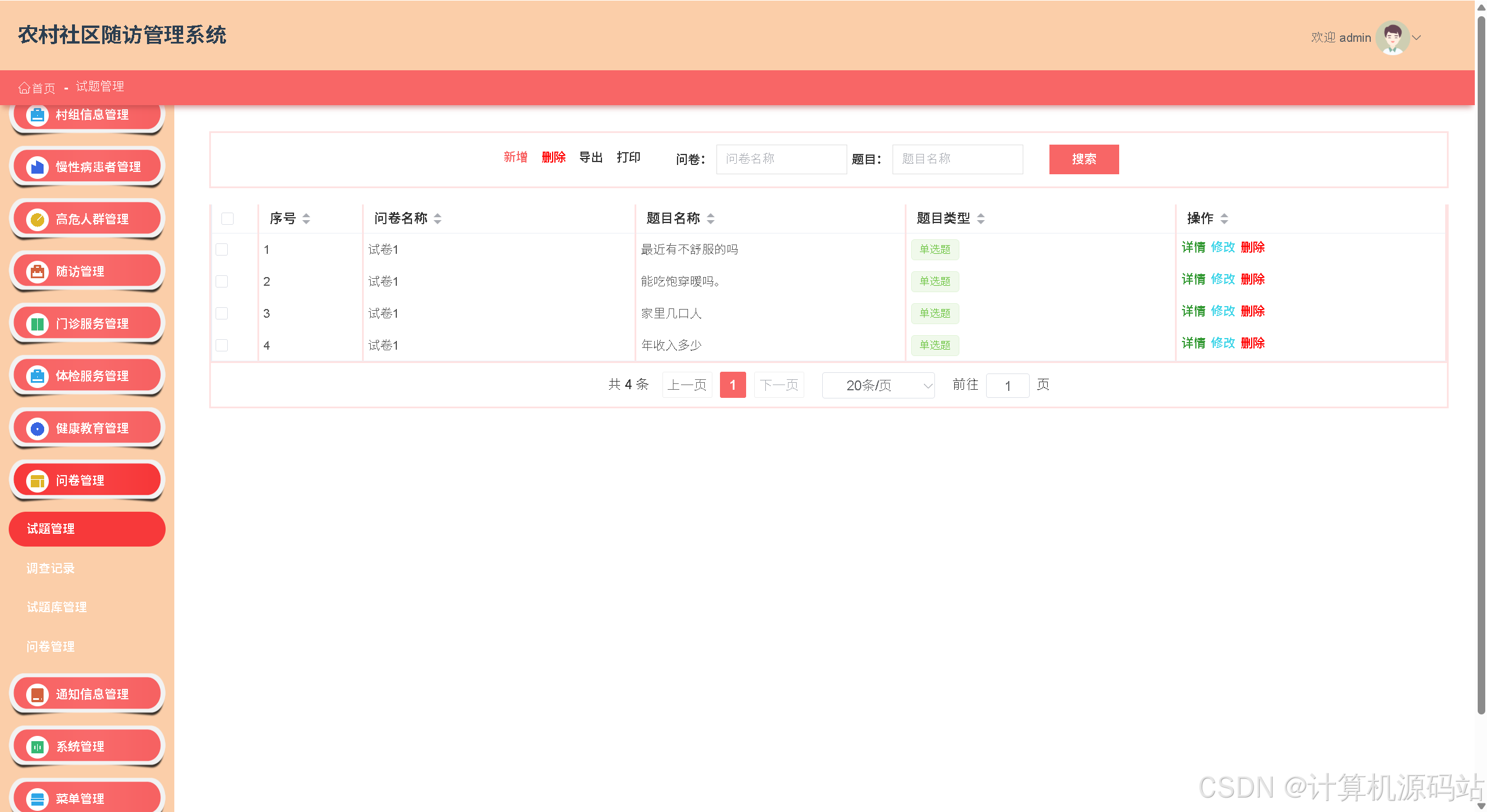Sort by 操作 column arrows

pyautogui.click(x=1224, y=218)
